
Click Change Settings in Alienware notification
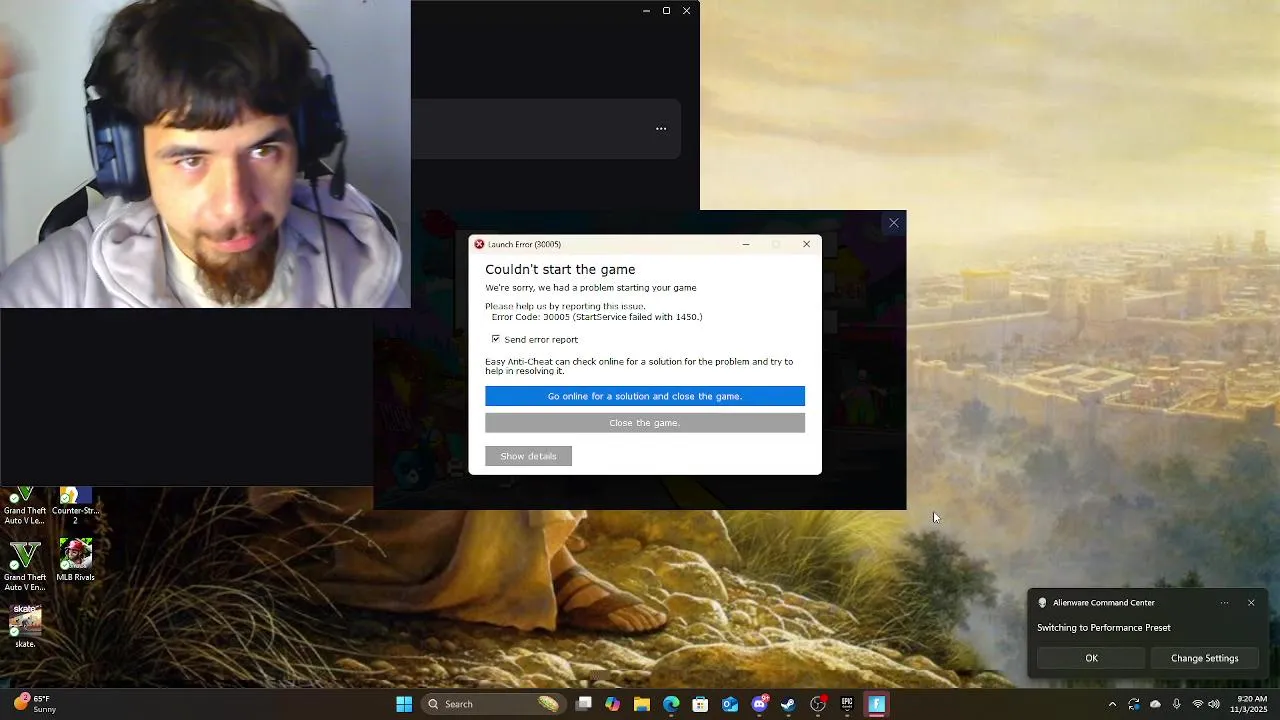click(1204, 658)
